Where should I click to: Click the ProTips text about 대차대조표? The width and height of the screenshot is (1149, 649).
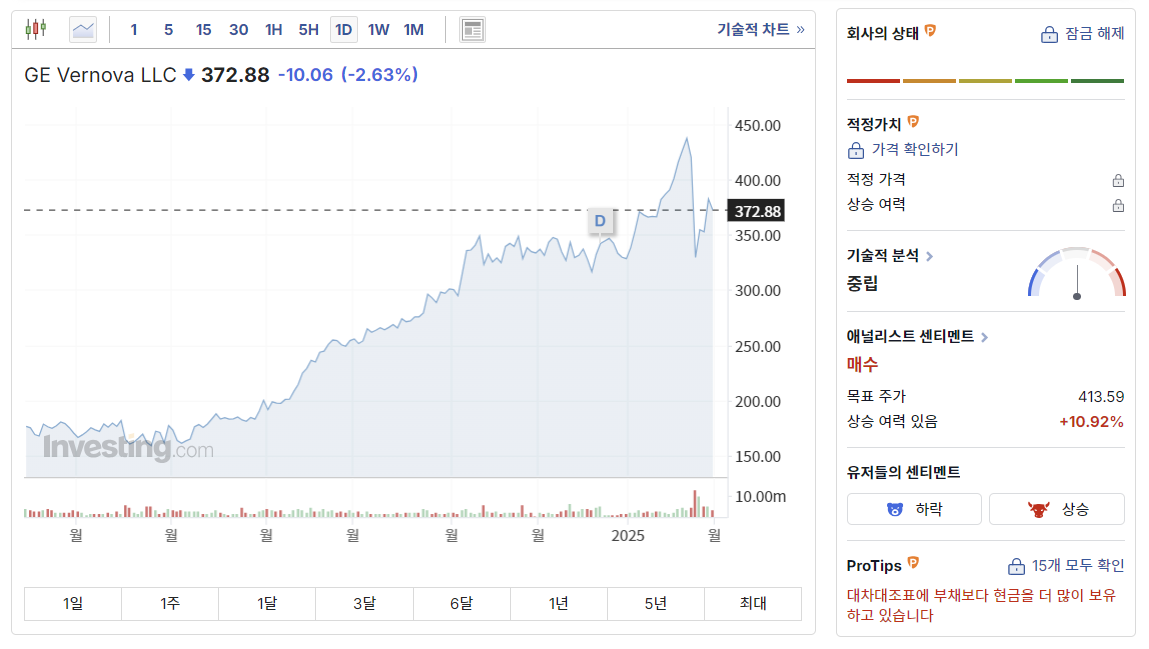981,605
